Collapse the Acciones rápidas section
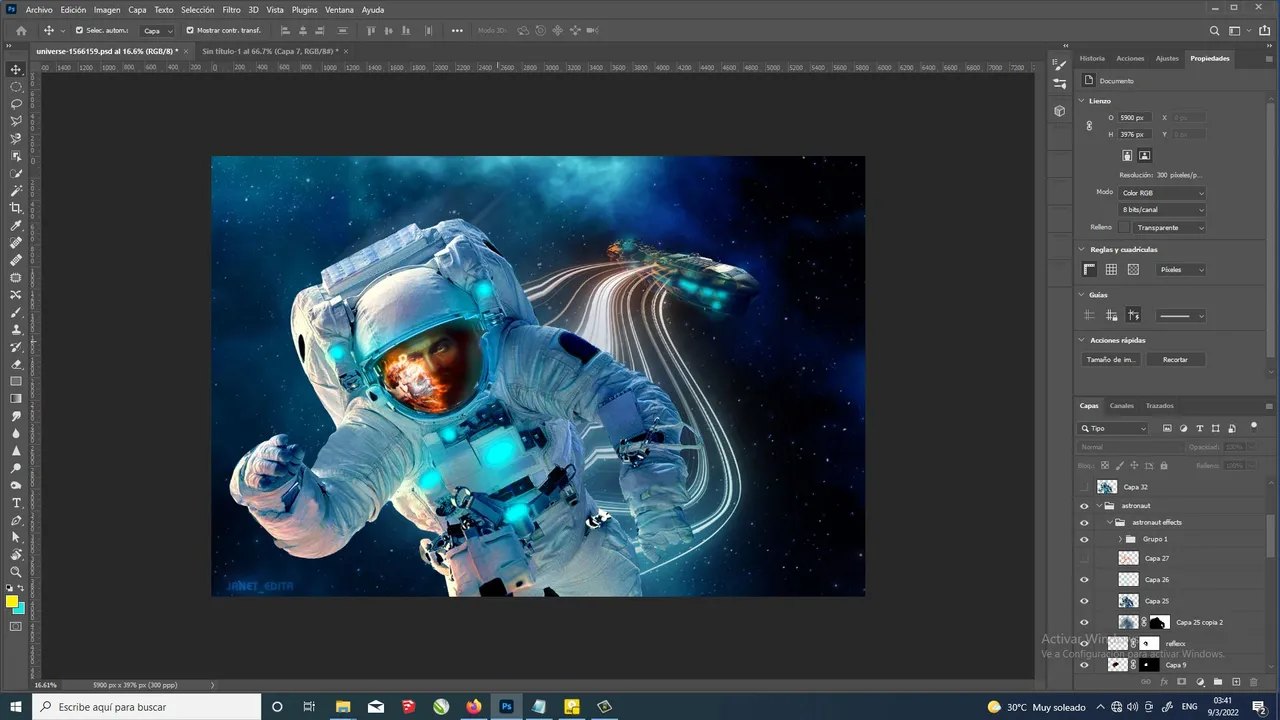 1082,340
